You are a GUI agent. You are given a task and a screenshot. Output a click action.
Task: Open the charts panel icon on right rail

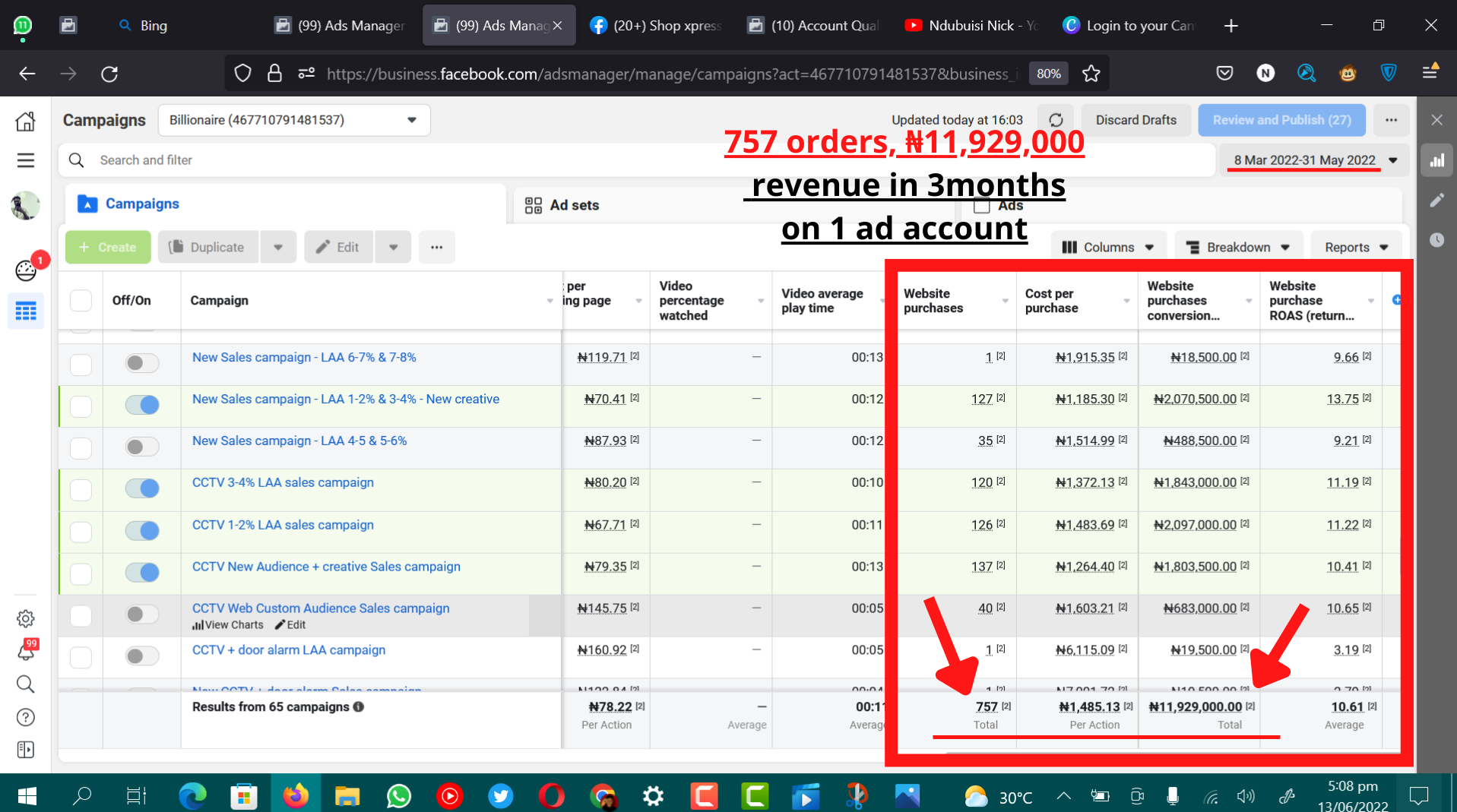[1436, 160]
